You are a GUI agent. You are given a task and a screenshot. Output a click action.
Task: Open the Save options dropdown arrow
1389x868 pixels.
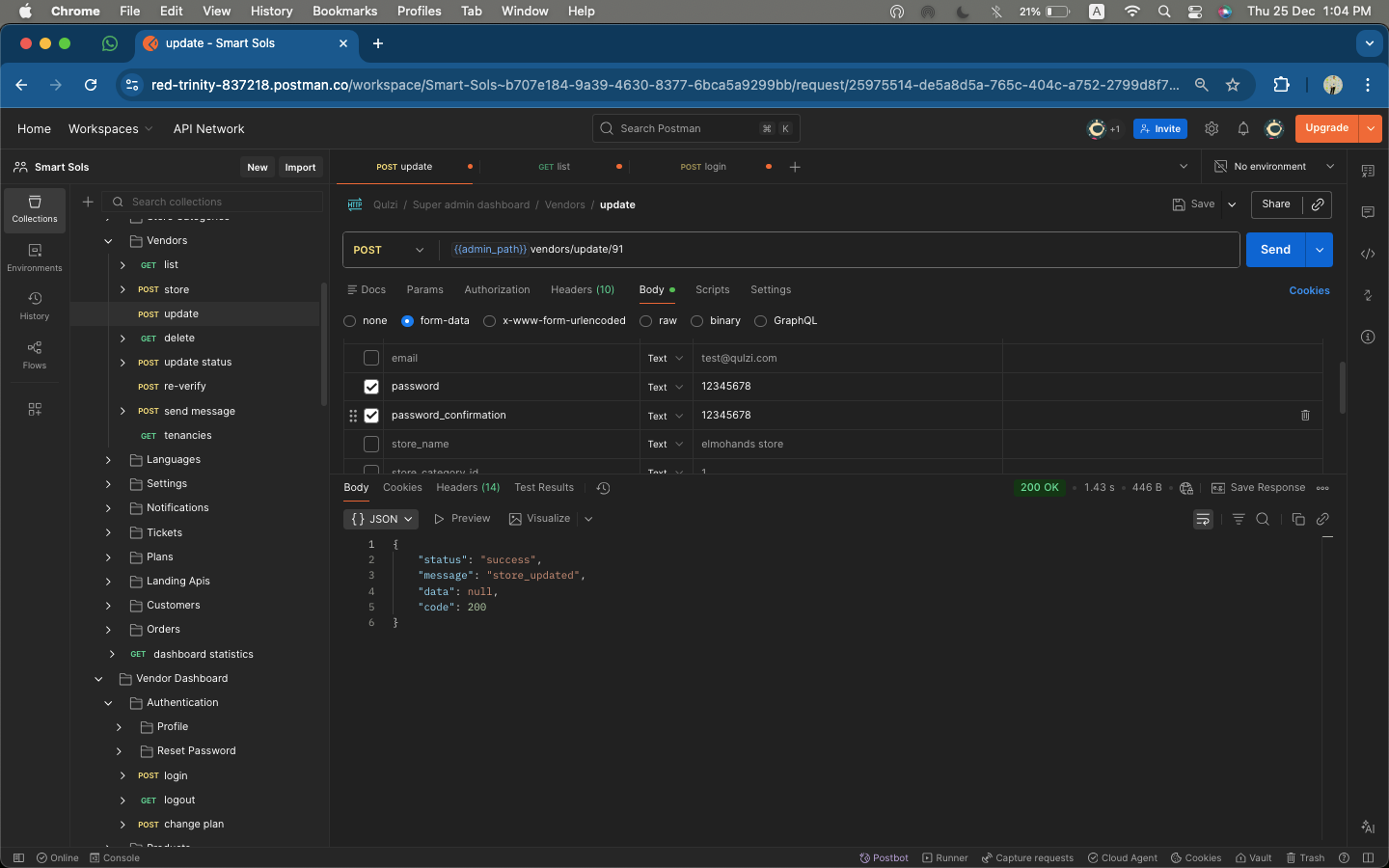tap(1232, 204)
